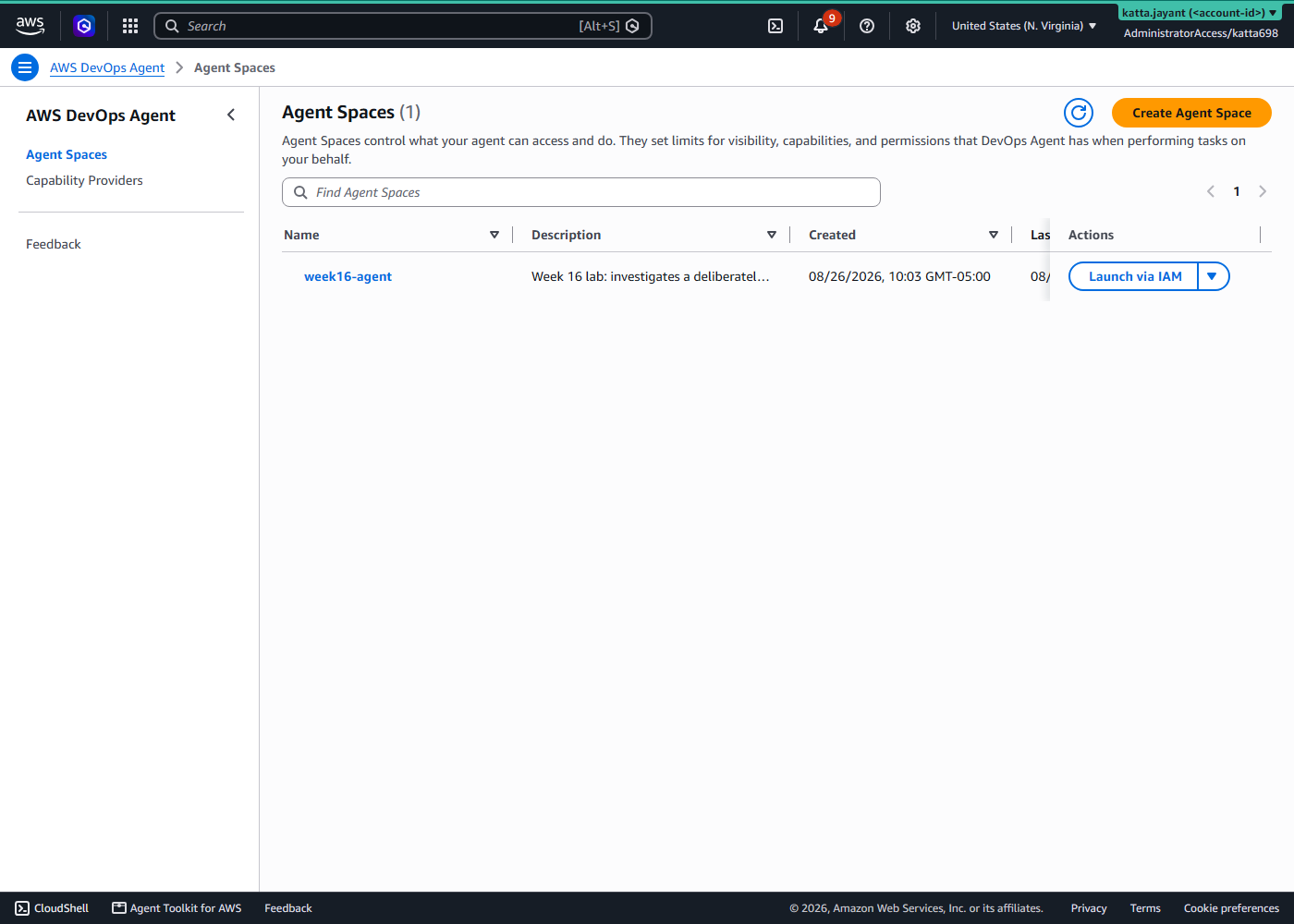Screen dimensions: 1294x924
Task: Select Agent Spaces in sidebar
Action: pos(67,154)
